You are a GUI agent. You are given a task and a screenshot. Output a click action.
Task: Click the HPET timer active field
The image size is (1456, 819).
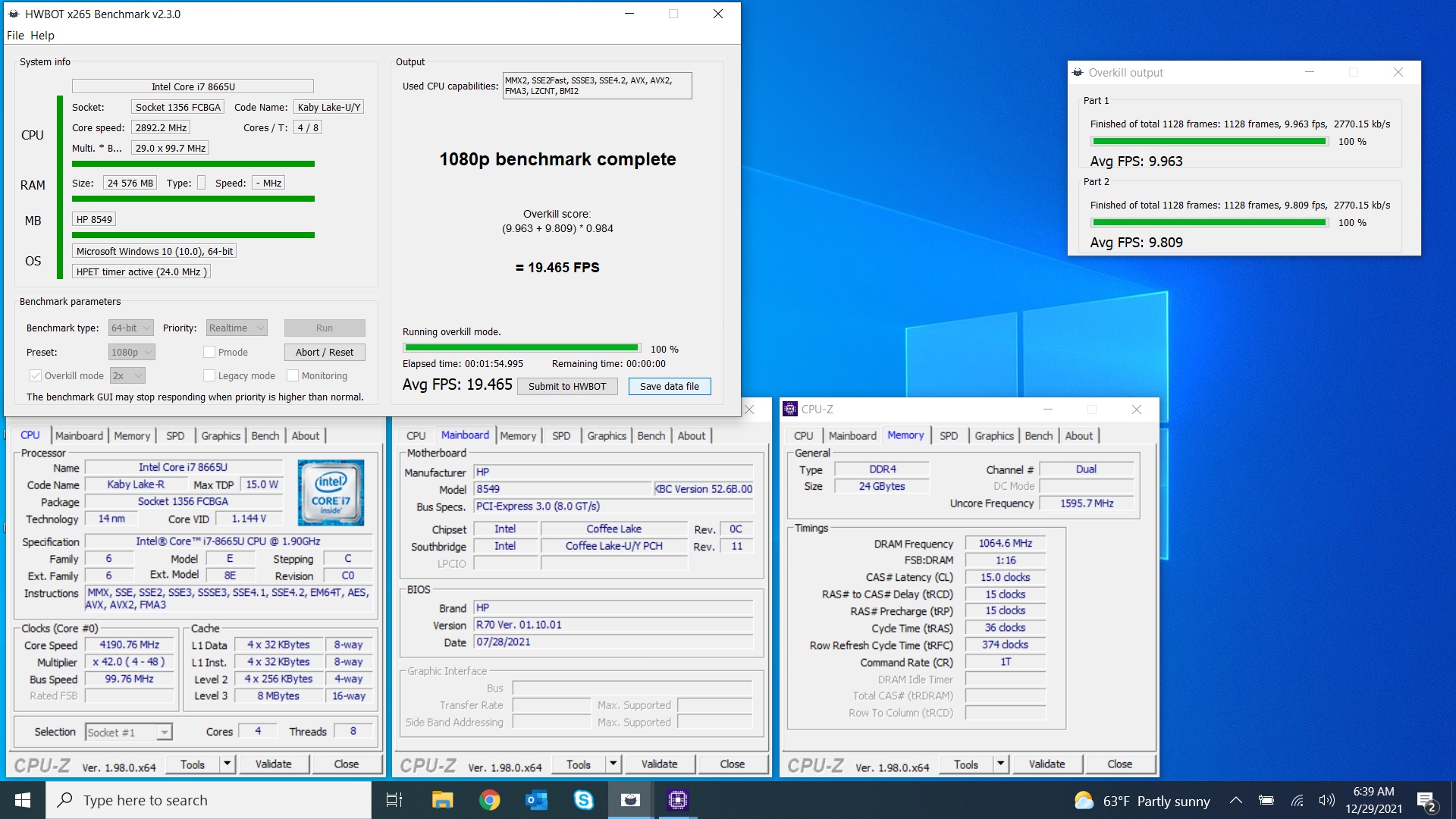pyautogui.click(x=141, y=272)
